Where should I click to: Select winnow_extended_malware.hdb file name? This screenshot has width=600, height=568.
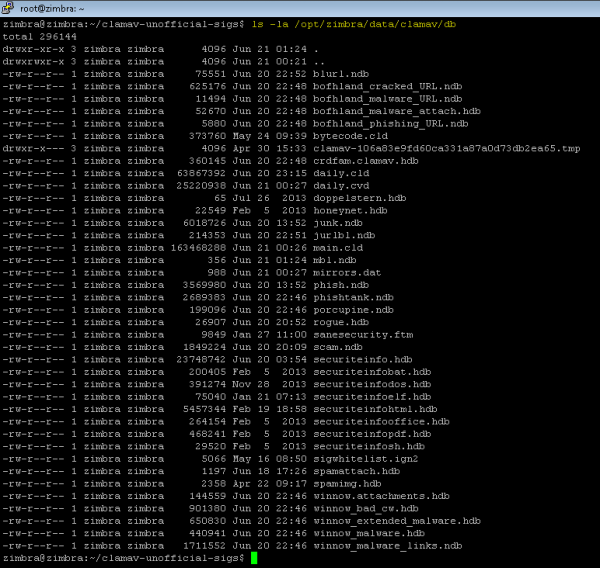(397, 521)
